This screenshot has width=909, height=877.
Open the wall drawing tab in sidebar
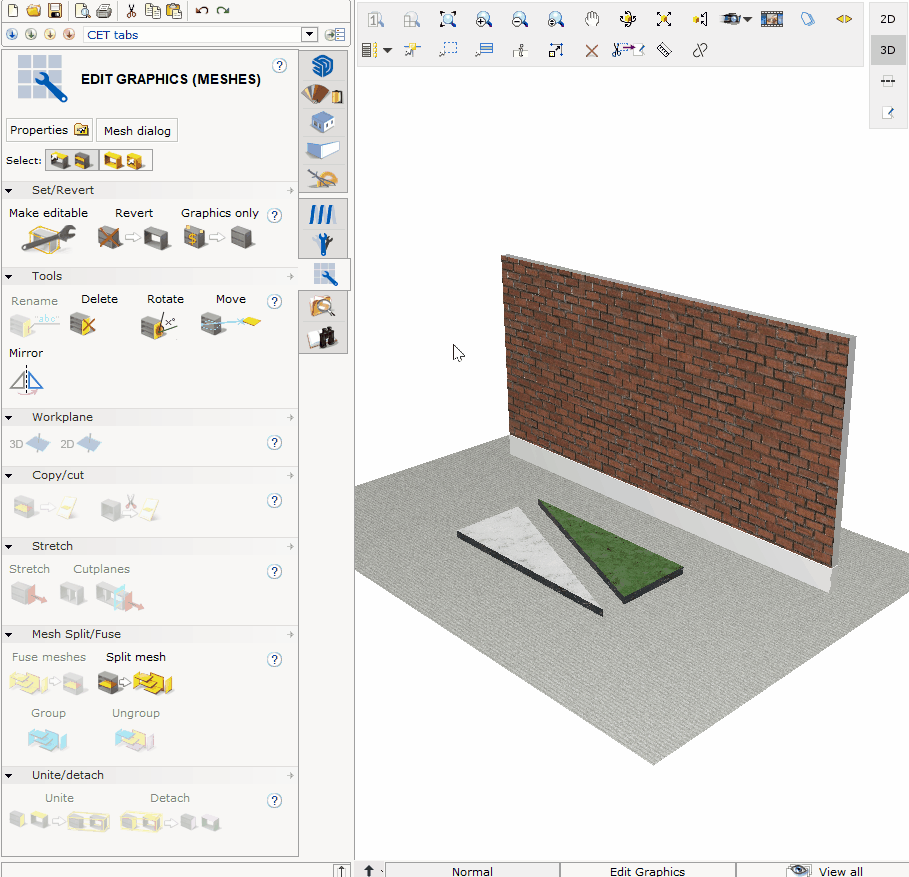pos(323,150)
